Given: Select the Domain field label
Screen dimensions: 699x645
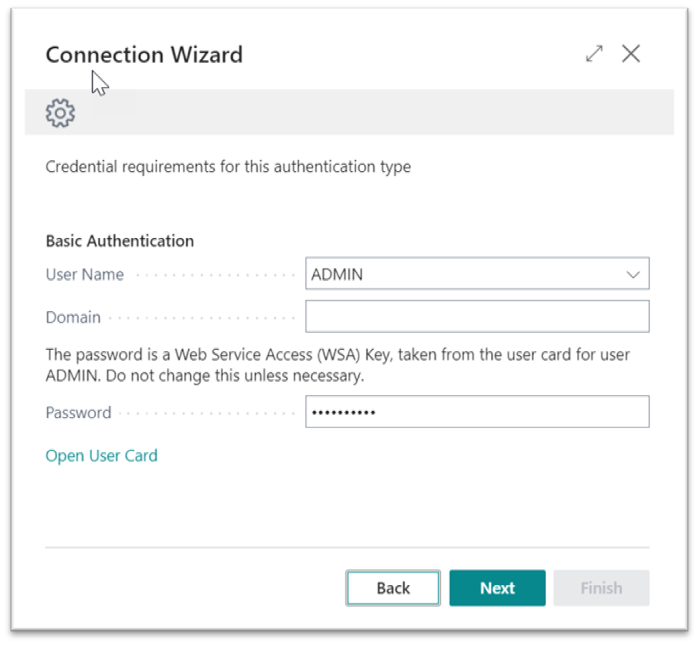Looking at the screenshot, I should (x=73, y=318).
